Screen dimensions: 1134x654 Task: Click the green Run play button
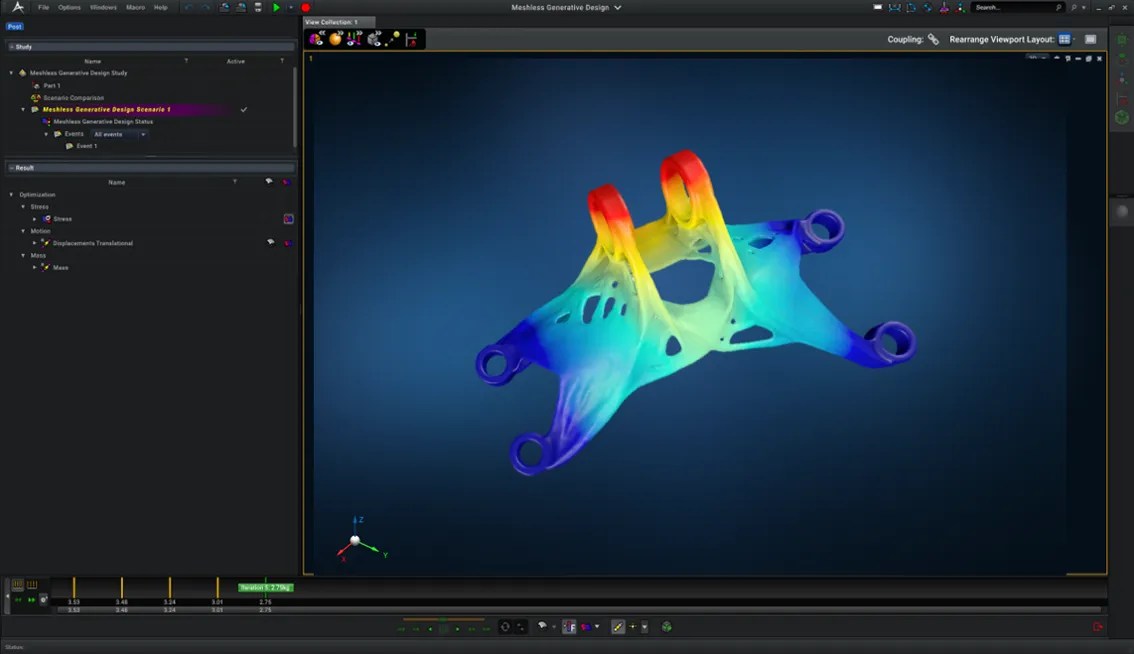(x=276, y=7)
